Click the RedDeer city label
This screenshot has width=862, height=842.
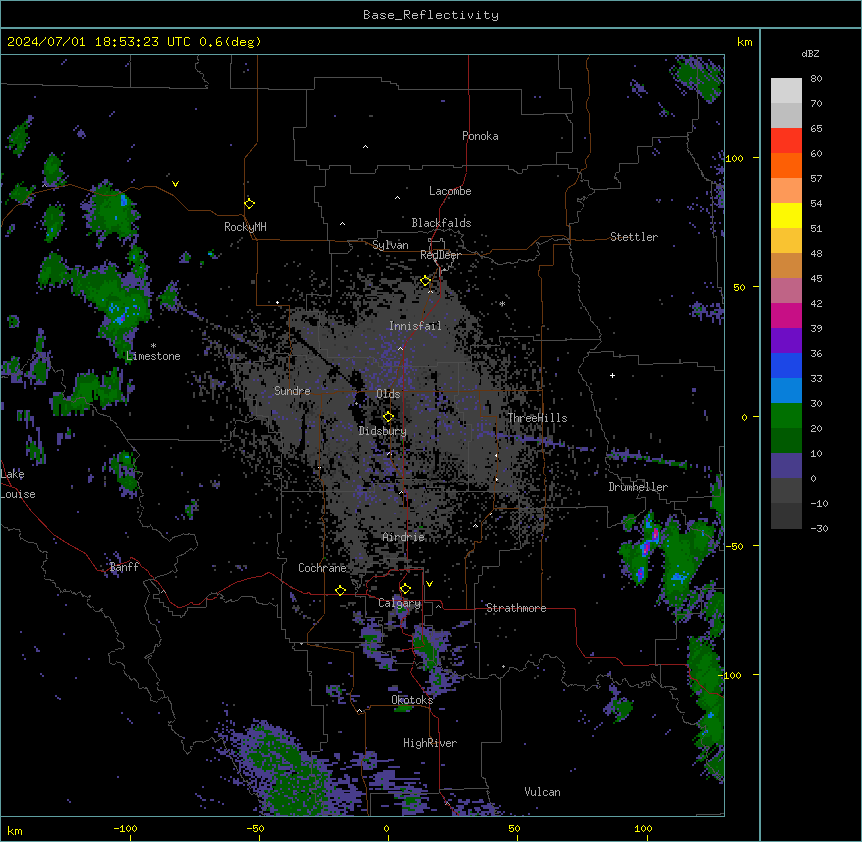(440, 255)
